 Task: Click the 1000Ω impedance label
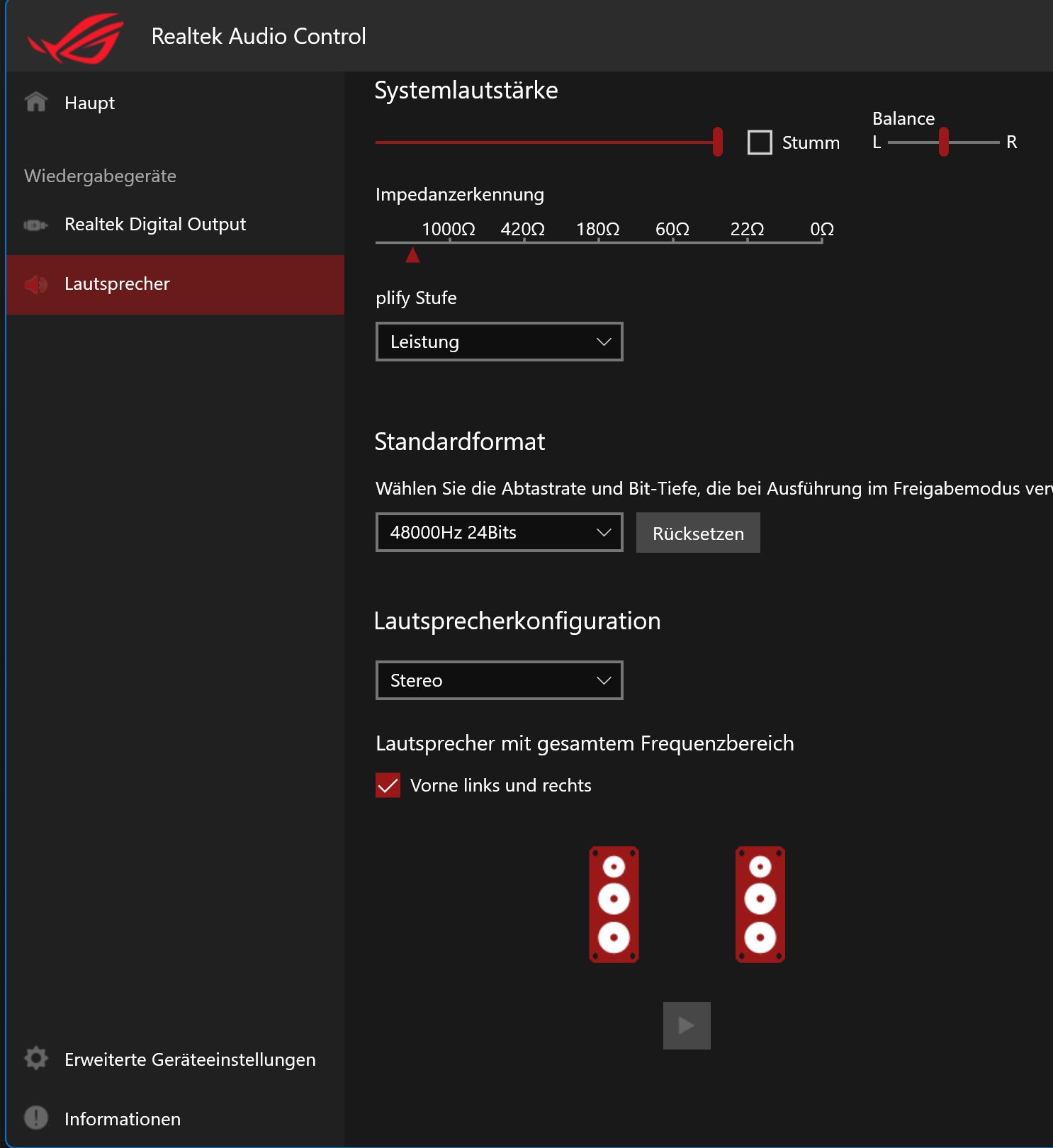(x=449, y=229)
